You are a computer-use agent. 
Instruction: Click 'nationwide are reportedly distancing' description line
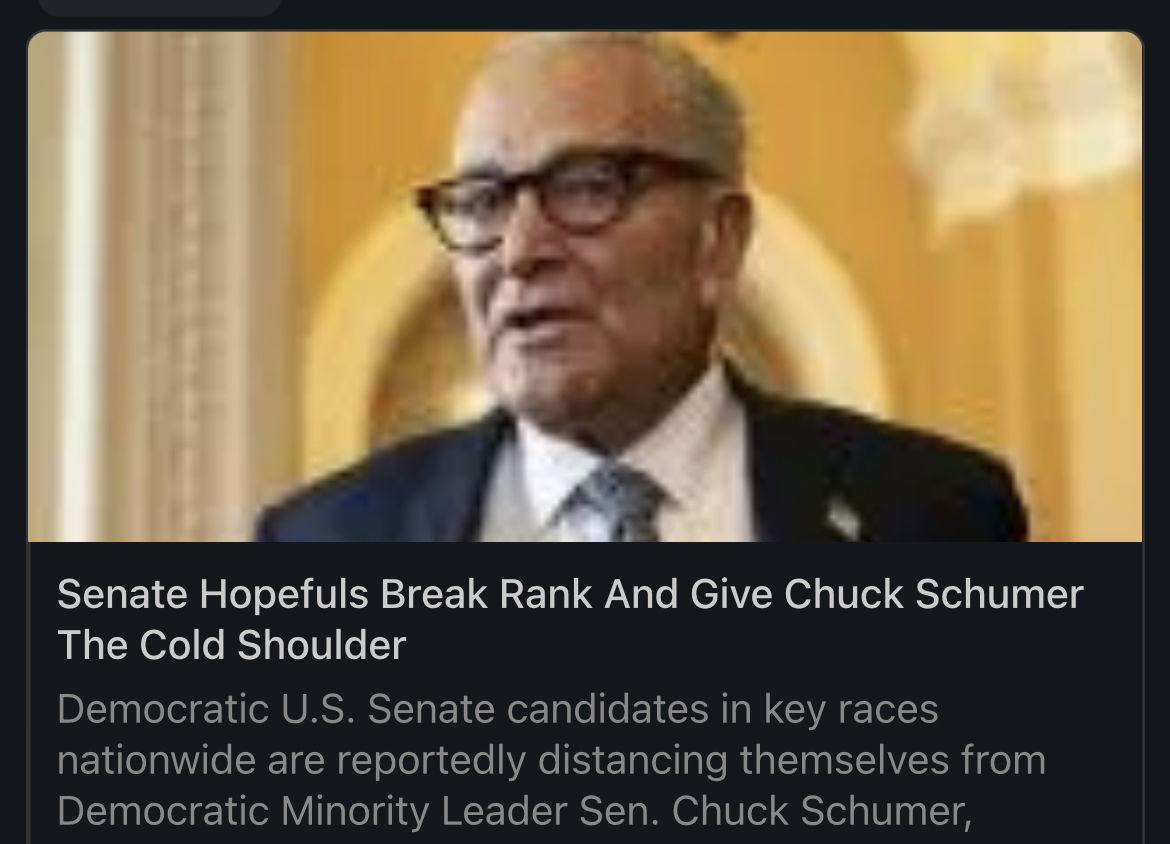pyautogui.click(x=551, y=760)
